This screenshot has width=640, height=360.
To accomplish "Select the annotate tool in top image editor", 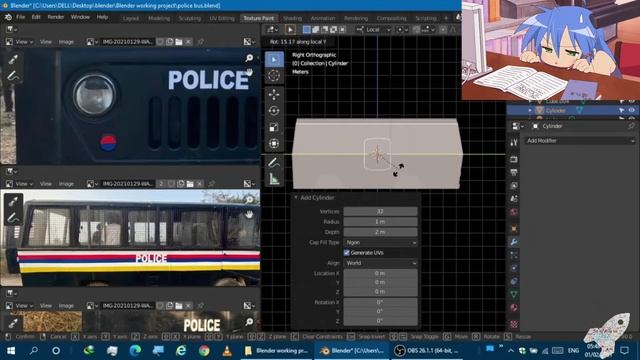I will coord(13,76).
